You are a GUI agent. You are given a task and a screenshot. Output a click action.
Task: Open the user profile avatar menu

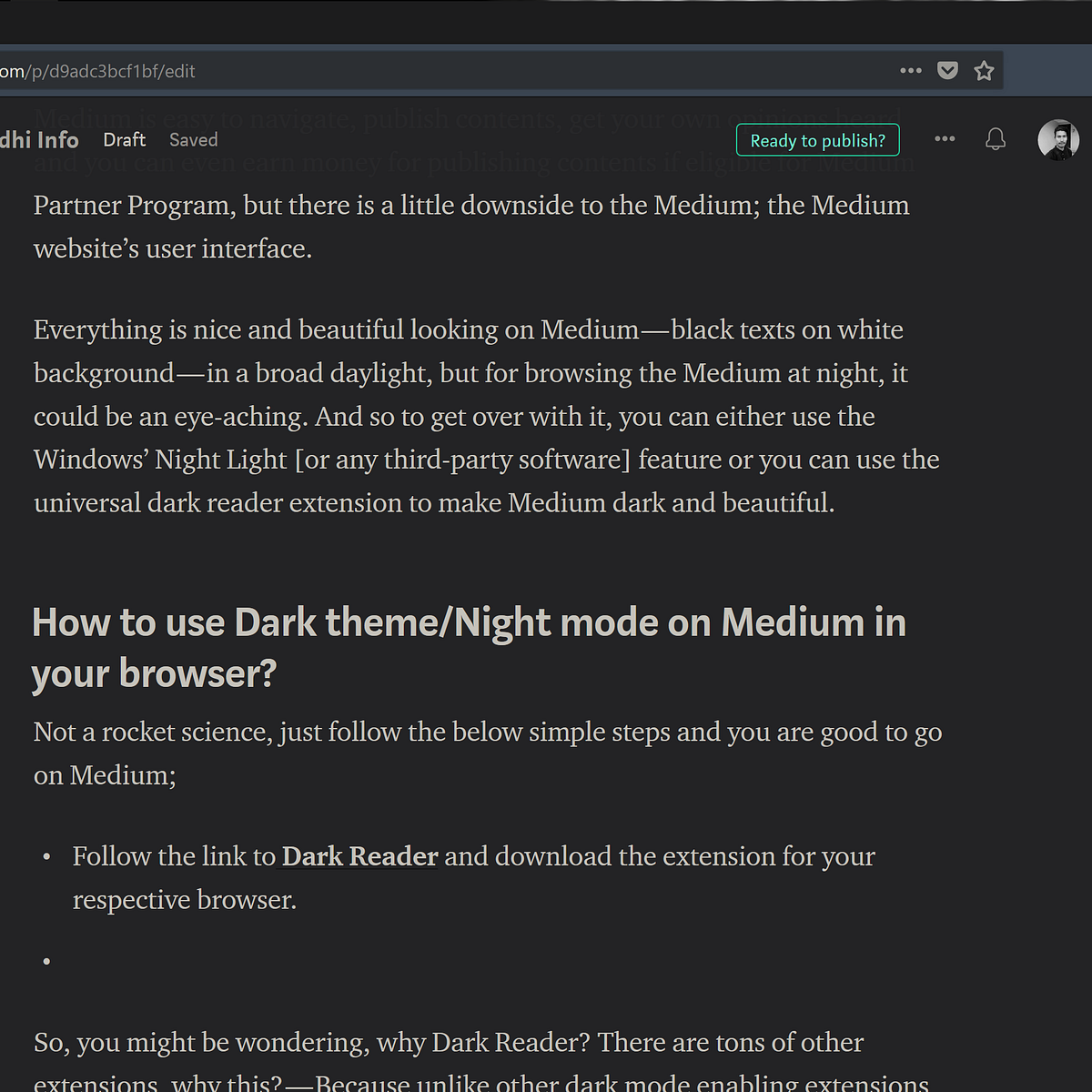[x=1058, y=140]
